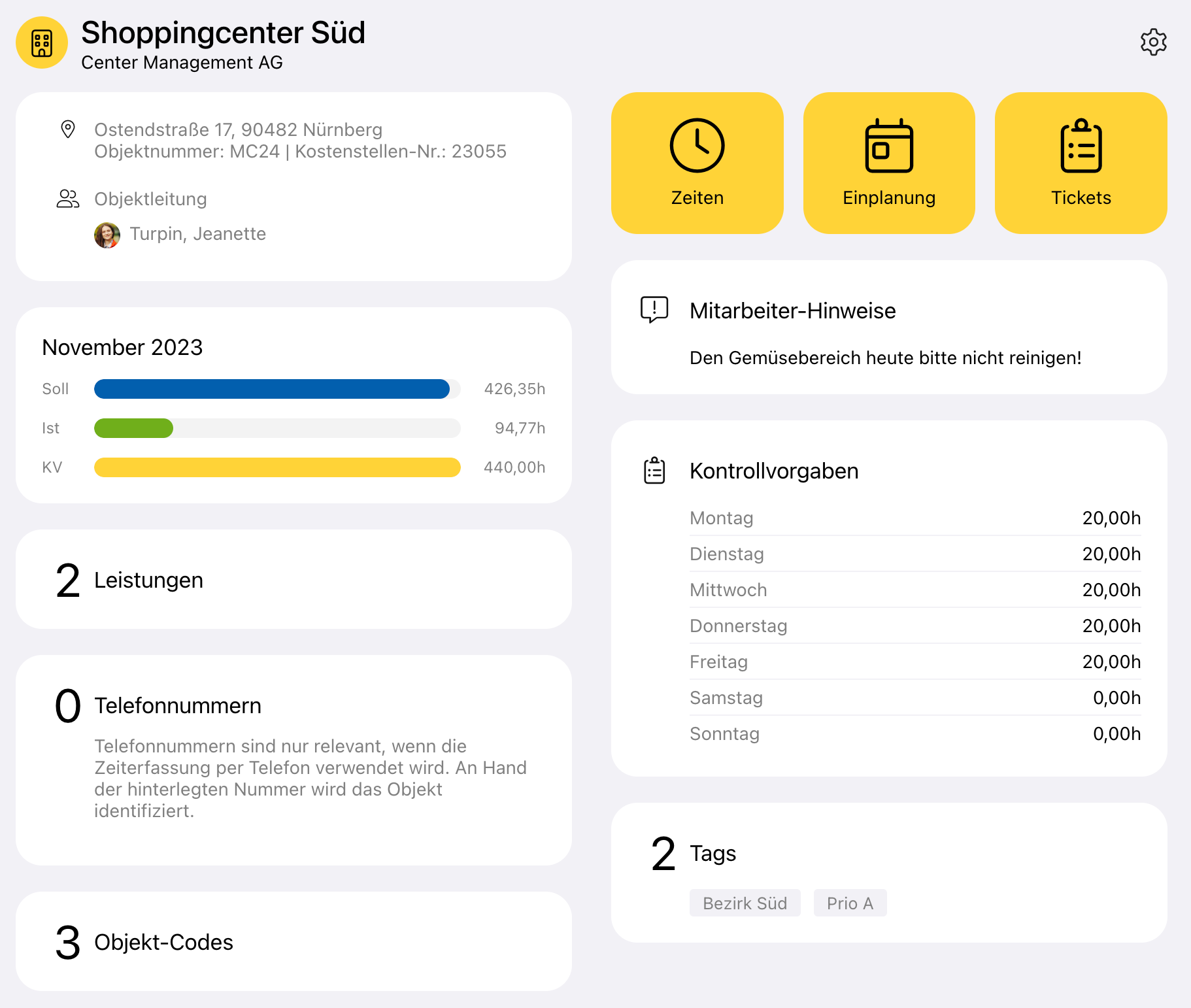Click the Tickets clipboard icon
The image size is (1191, 1008).
click(1081, 146)
